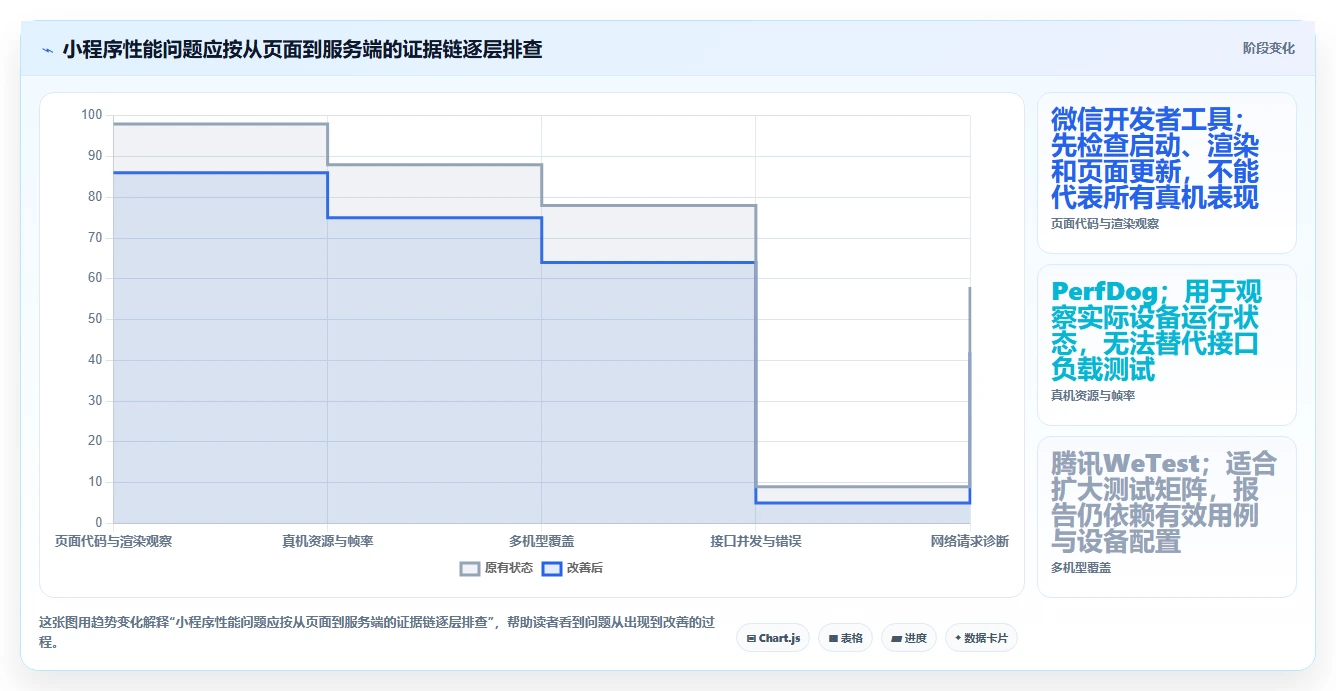Open the 腾讯WeTest card
The height and width of the screenshot is (691, 1336).
1167,517
